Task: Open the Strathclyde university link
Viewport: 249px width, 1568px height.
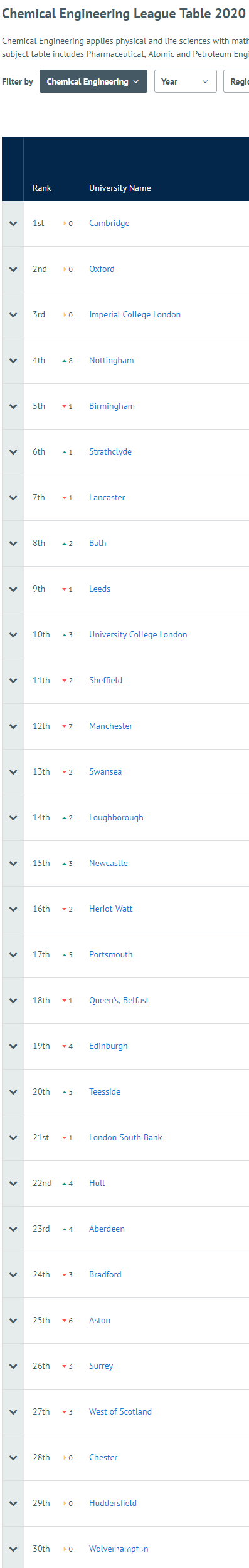Action: pyautogui.click(x=110, y=451)
